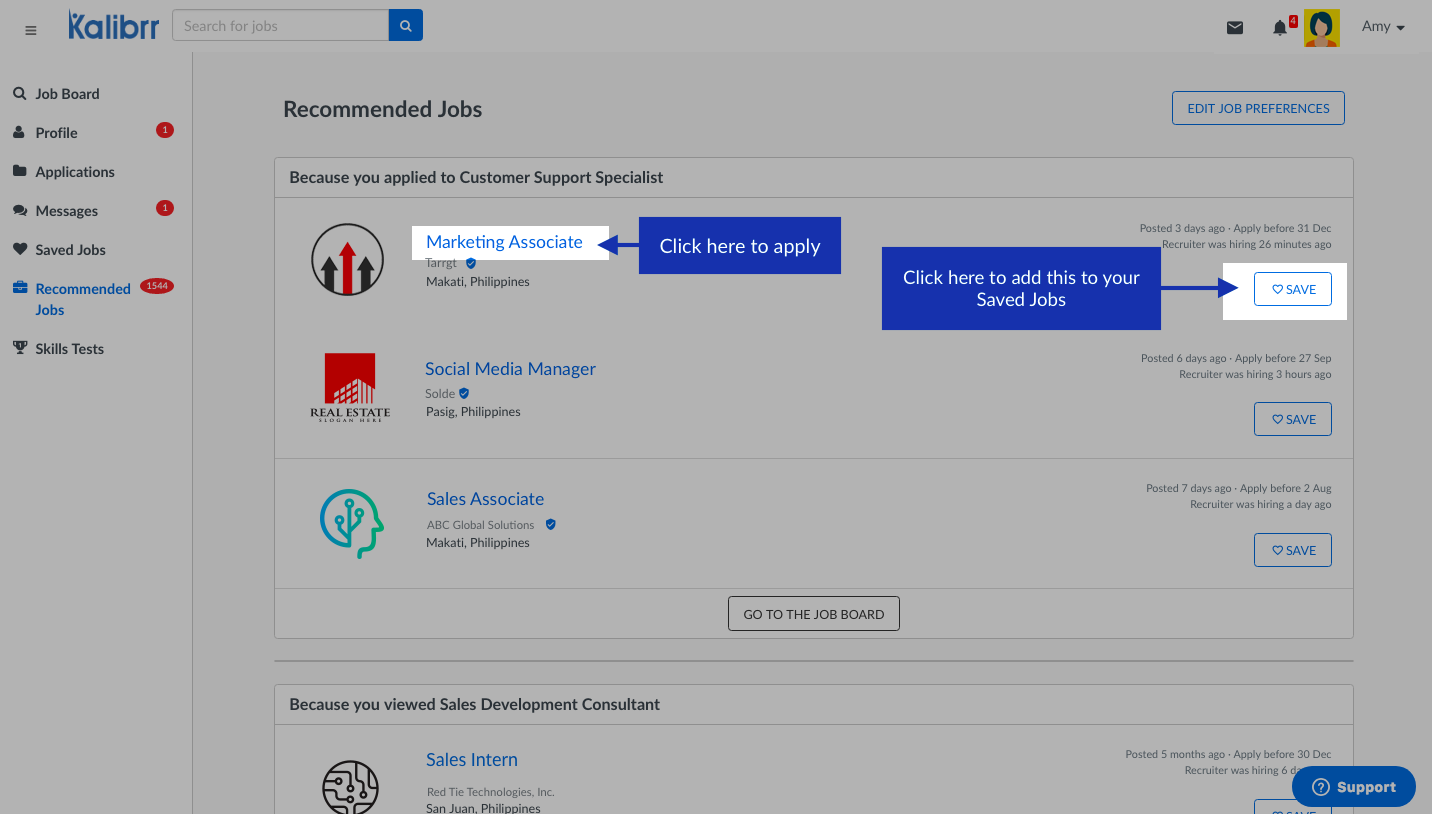Image resolution: width=1432 pixels, height=814 pixels.
Task: Click the ABC Global Solutions logo
Action: (x=352, y=523)
